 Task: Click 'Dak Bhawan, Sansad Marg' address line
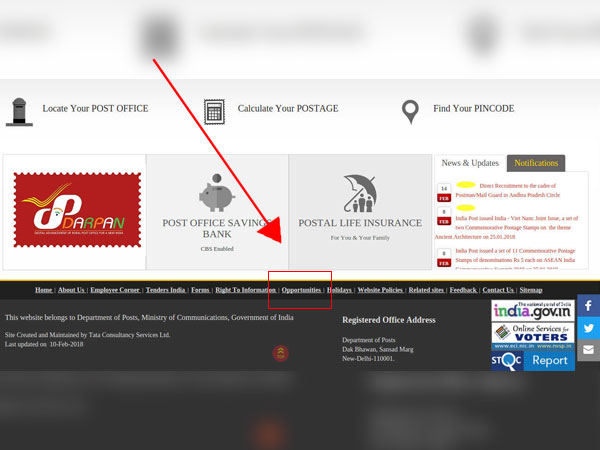pos(378,349)
